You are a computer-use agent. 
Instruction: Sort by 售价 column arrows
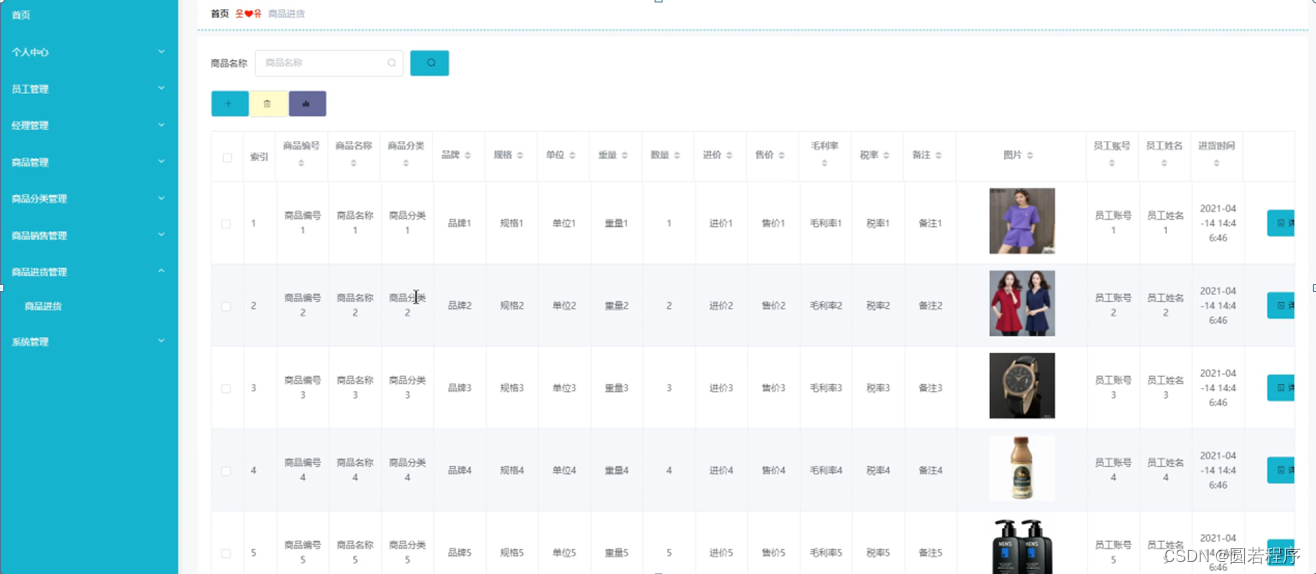tap(782, 155)
